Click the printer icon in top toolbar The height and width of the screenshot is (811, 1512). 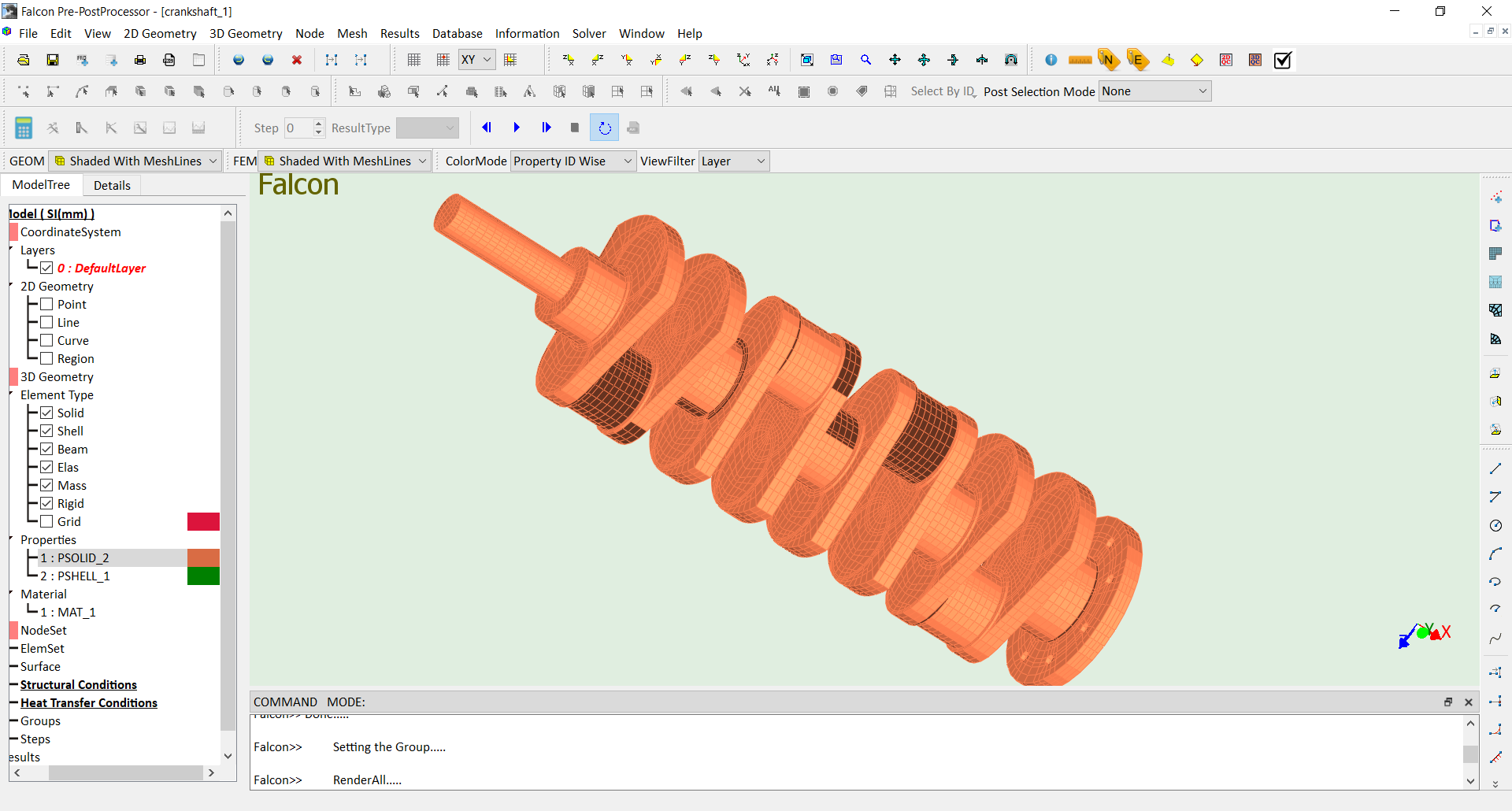tap(140, 60)
